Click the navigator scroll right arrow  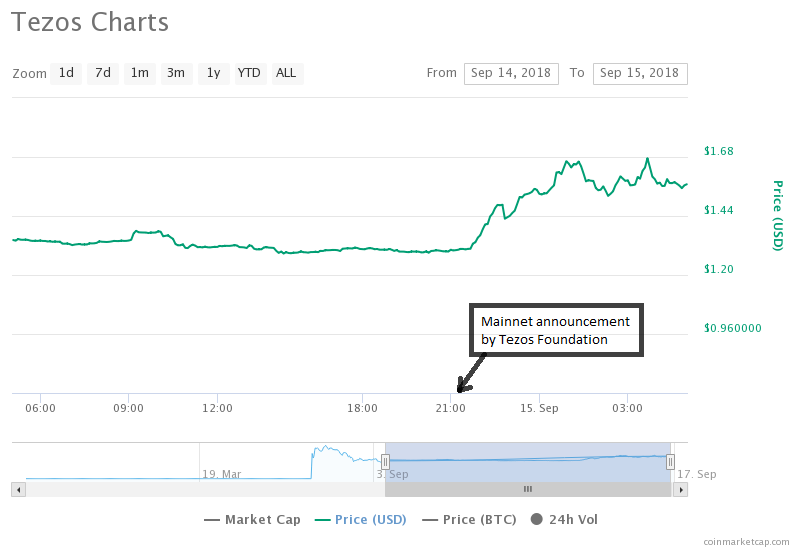click(681, 490)
